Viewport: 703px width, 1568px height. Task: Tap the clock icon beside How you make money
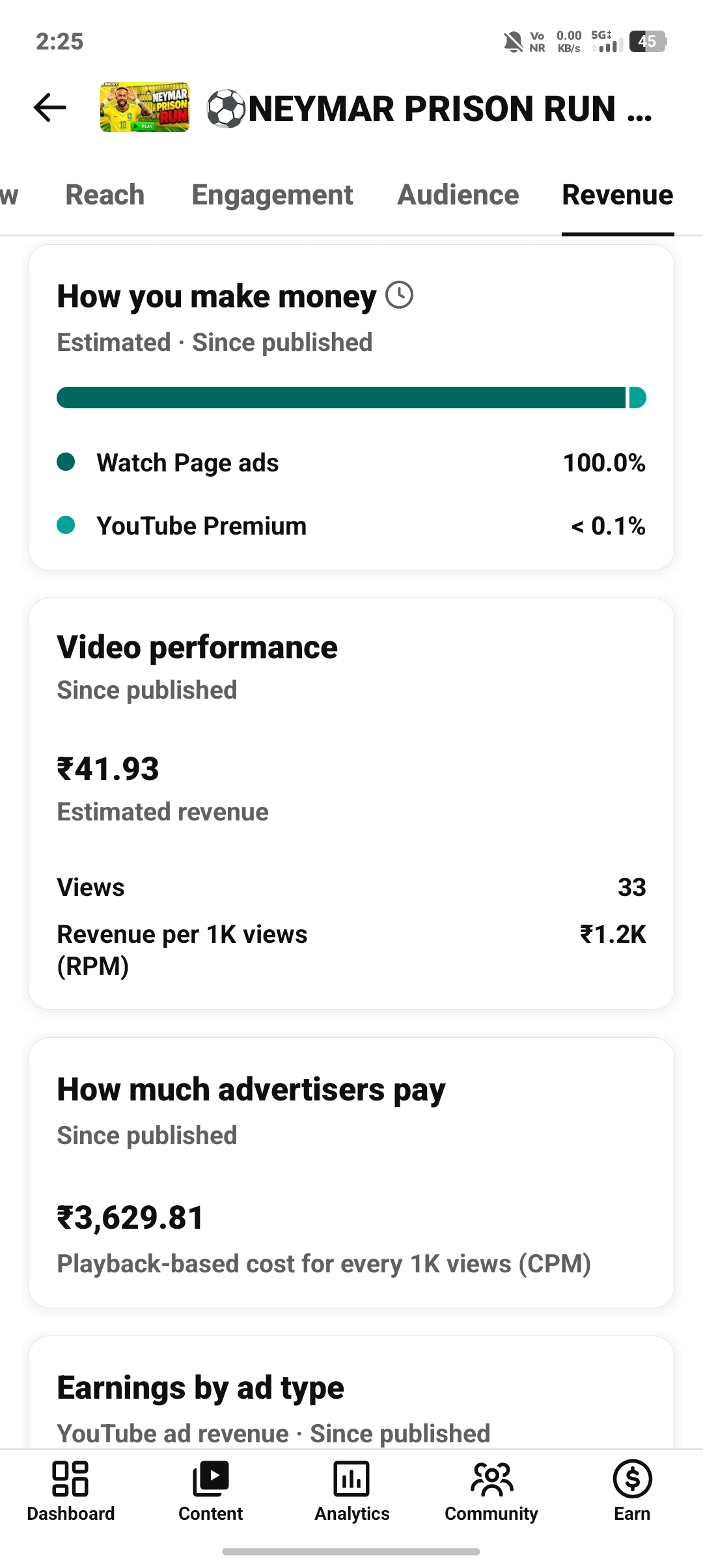click(399, 295)
